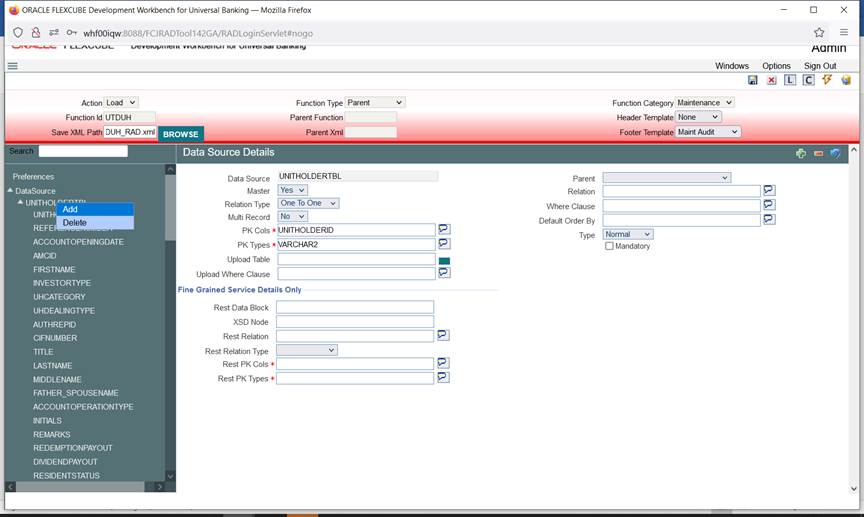864x517 pixels.
Task: Click the XSD Node input field
Action: click(x=355, y=322)
